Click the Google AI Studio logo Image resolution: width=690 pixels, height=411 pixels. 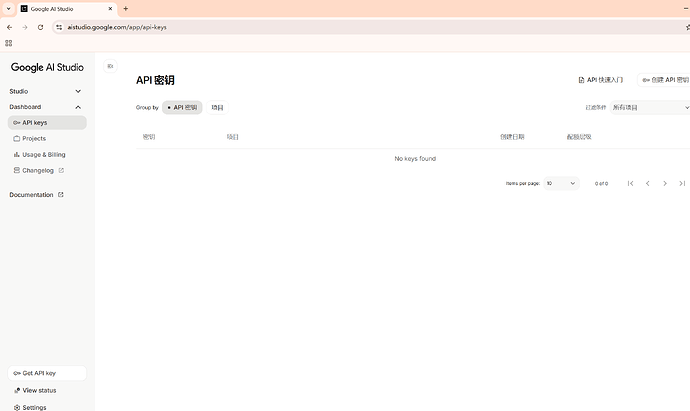click(47, 67)
